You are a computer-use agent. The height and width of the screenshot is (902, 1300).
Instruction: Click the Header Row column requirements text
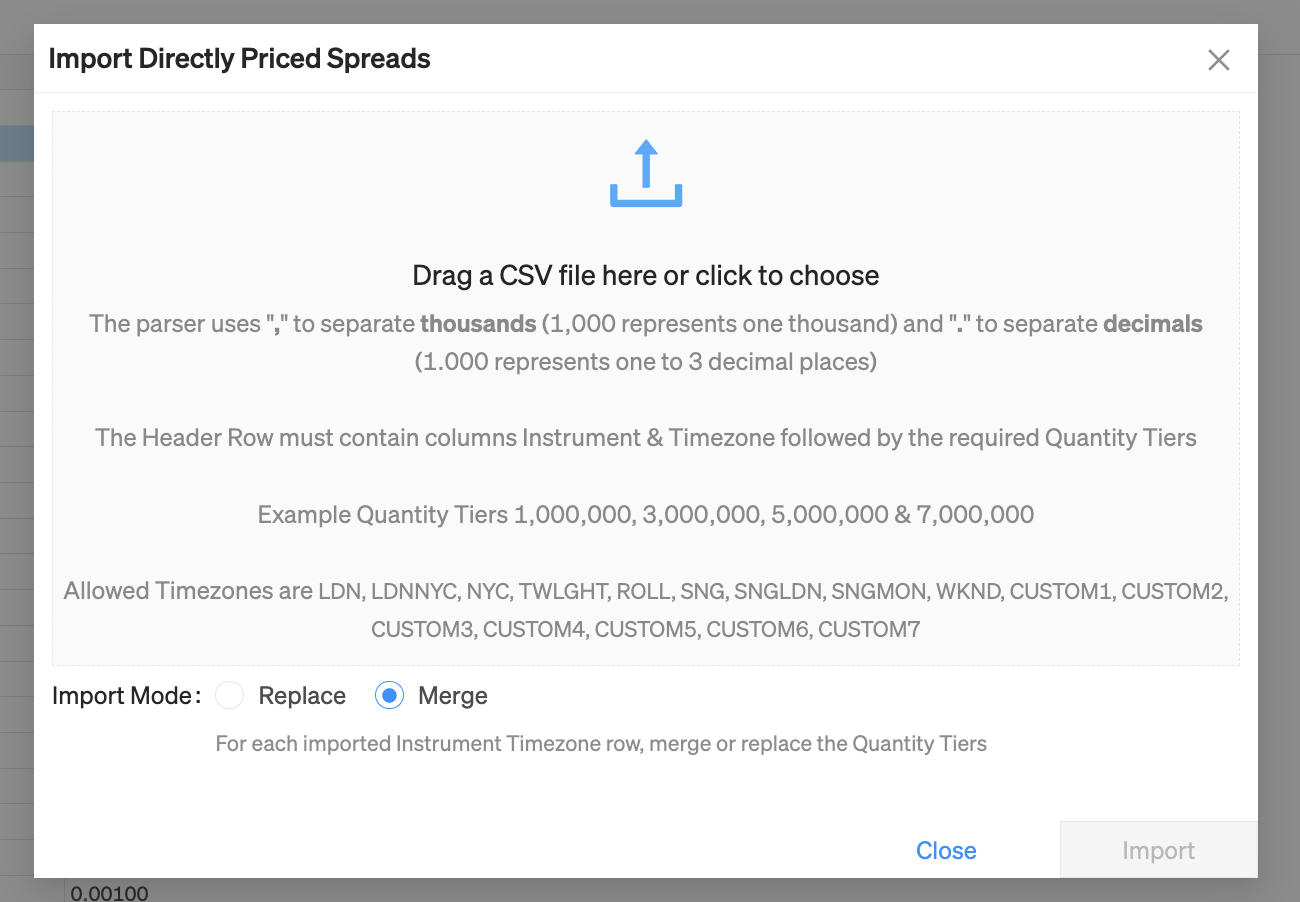[x=646, y=438]
